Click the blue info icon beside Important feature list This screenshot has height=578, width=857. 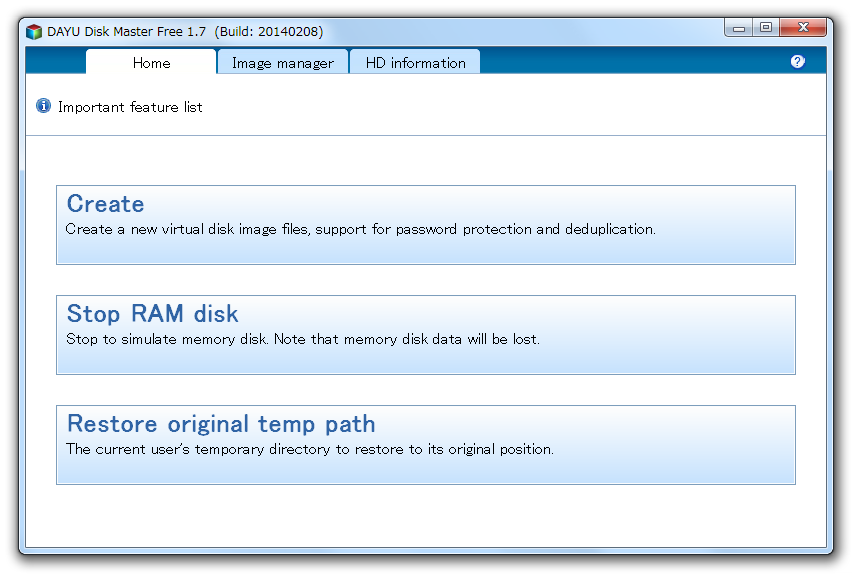44,105
